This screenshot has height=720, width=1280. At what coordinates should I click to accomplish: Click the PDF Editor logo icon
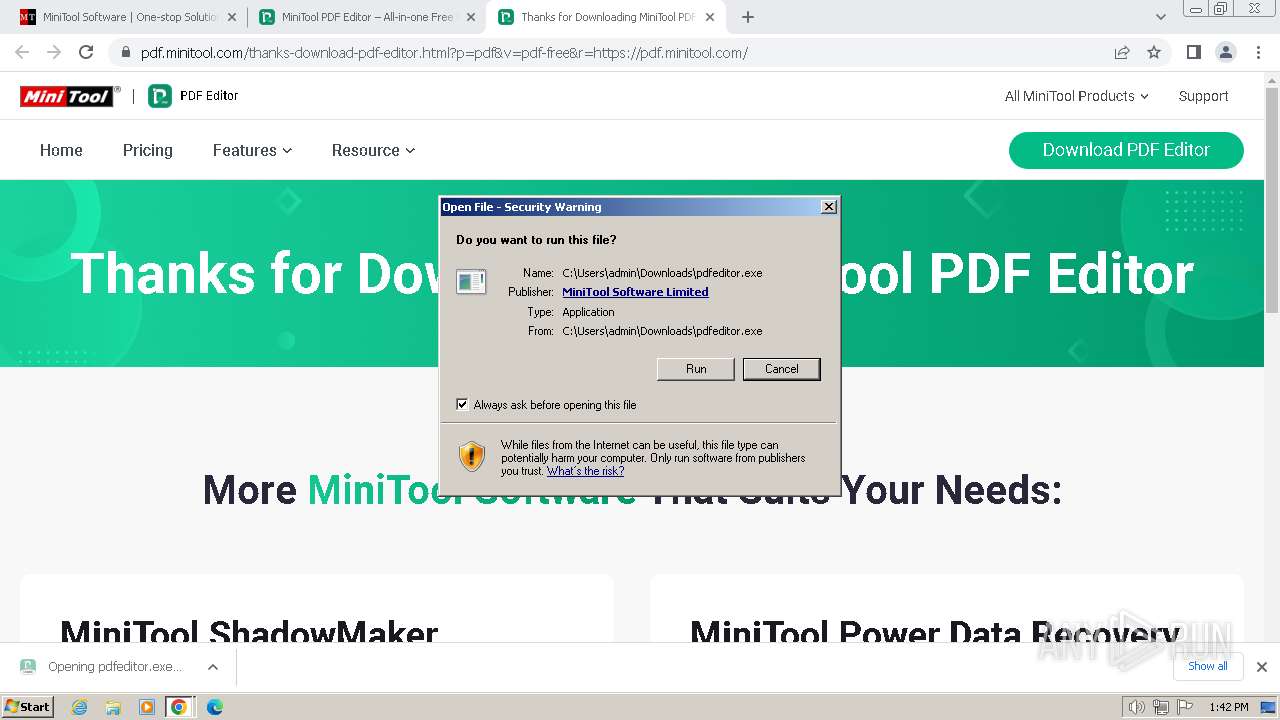(160, 96)
